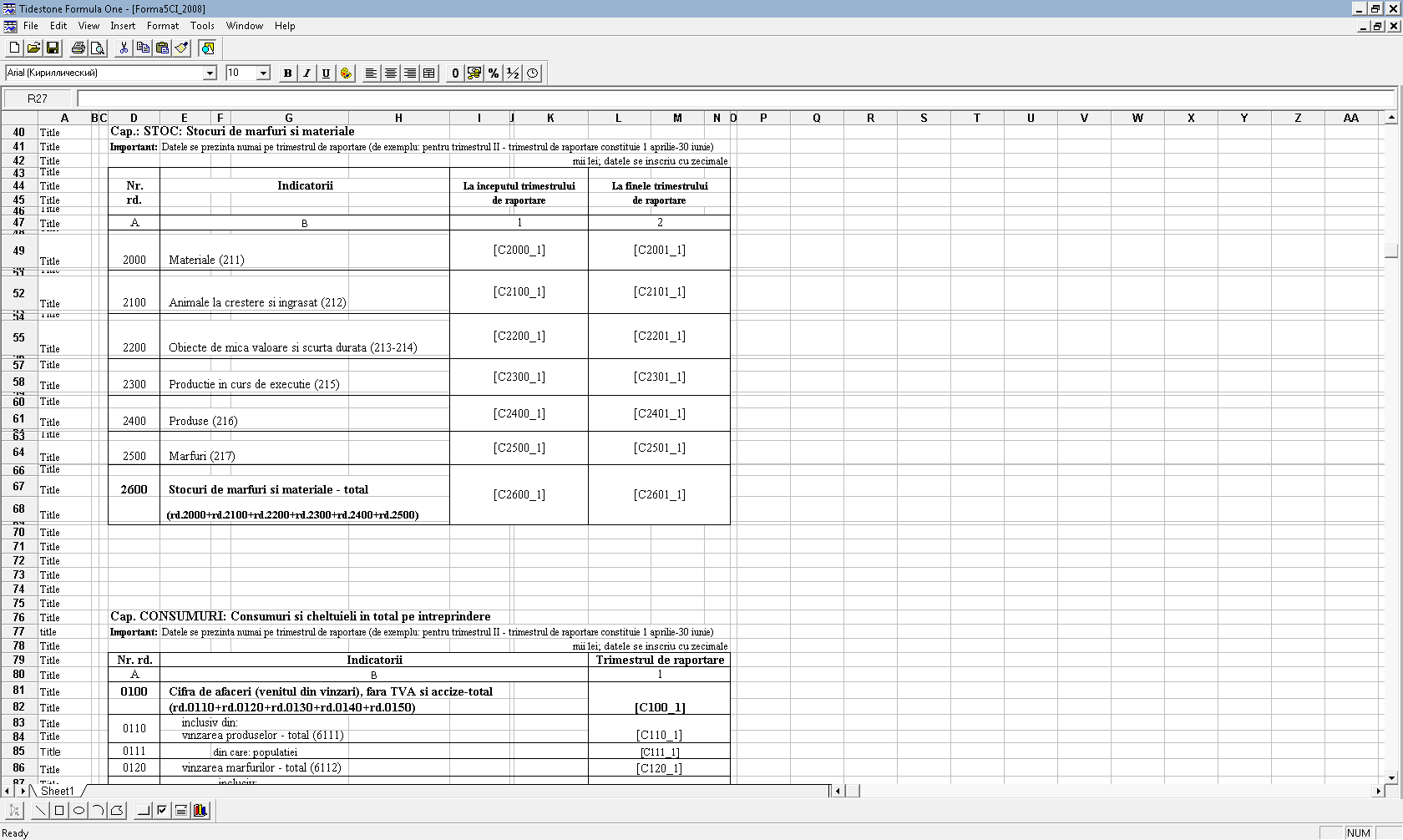Open print preview with the magnifier page icon
Viewport: 1403px width, 840px height.
click(98, 48)
